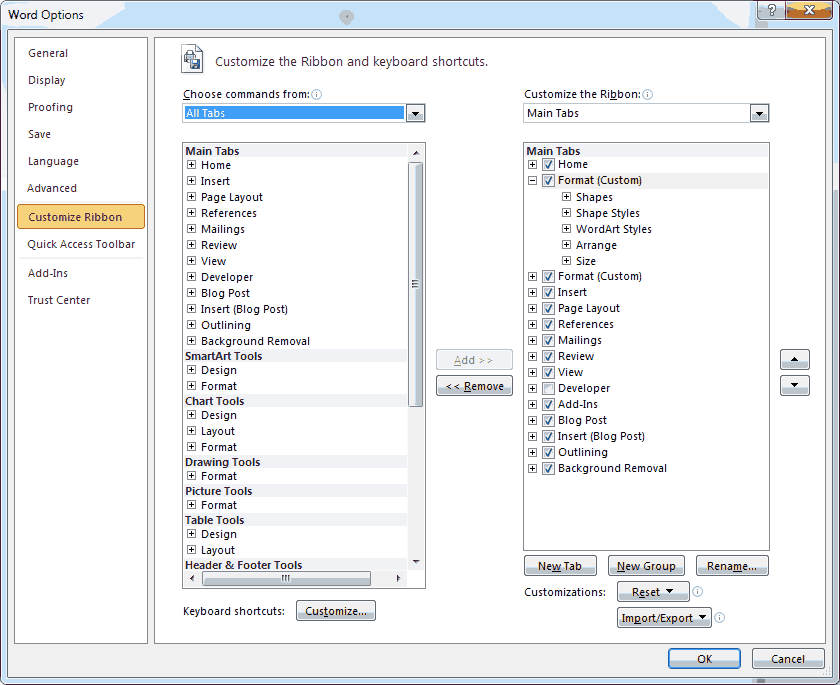Click the Customize Ribbon header icon
This screenshot has width=840, height=685.
[192, 59]
